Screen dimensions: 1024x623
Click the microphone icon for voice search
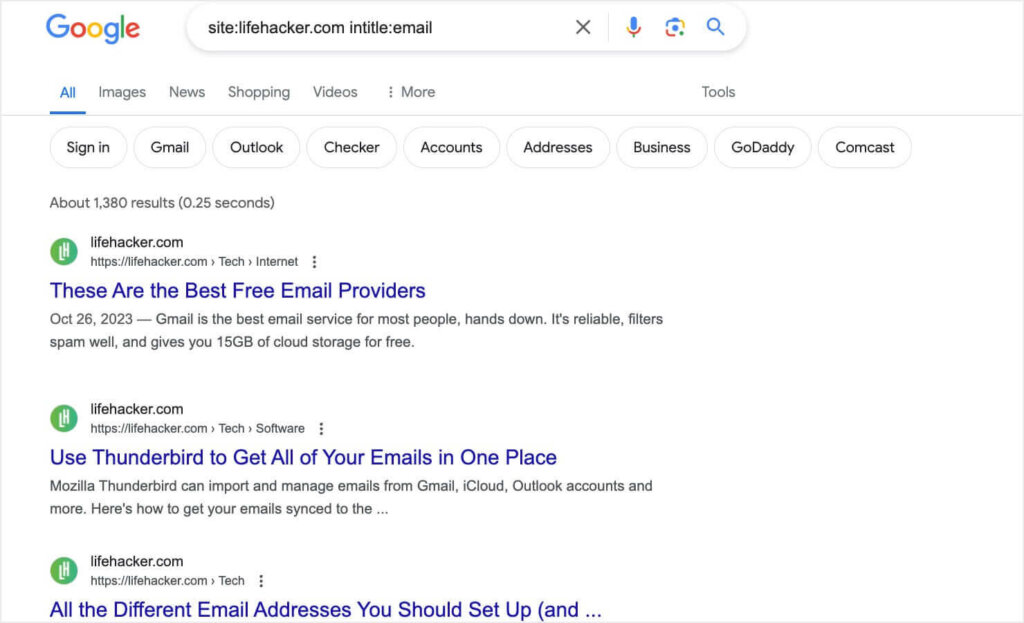tap(633, 27)
